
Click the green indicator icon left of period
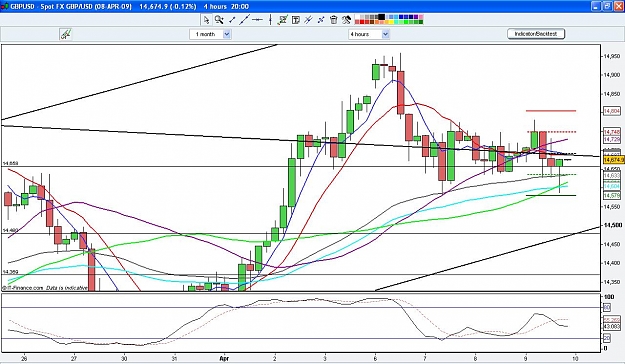click(x=66, y=34)
